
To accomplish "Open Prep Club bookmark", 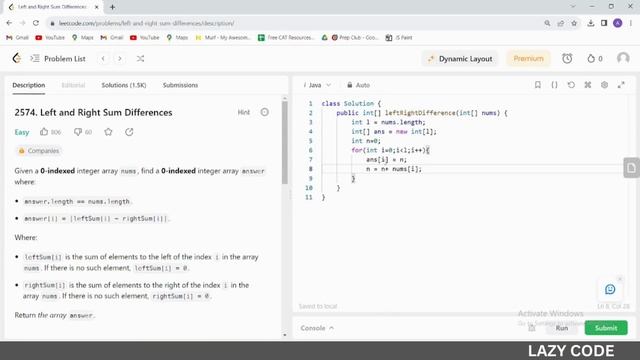I will (355, 38).
